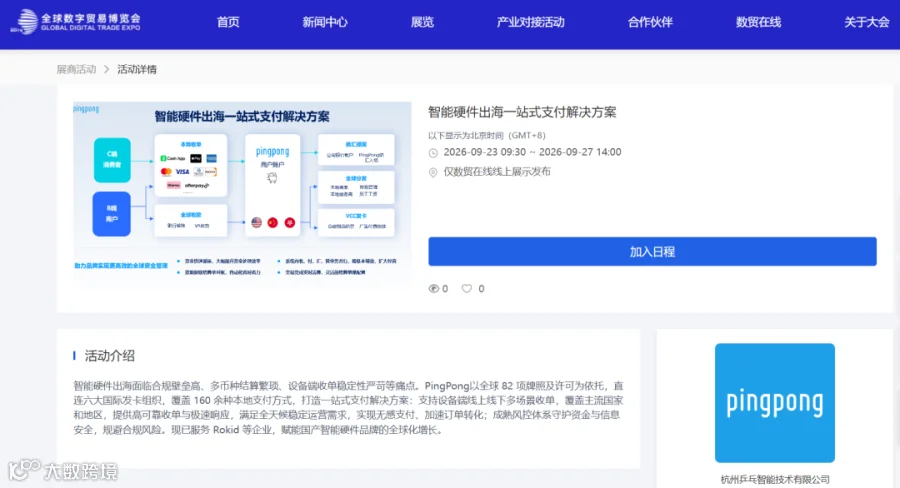Open 杭州乒乓智能技术有限公司 company link
The image size is (900, 488).
[775, 479]
